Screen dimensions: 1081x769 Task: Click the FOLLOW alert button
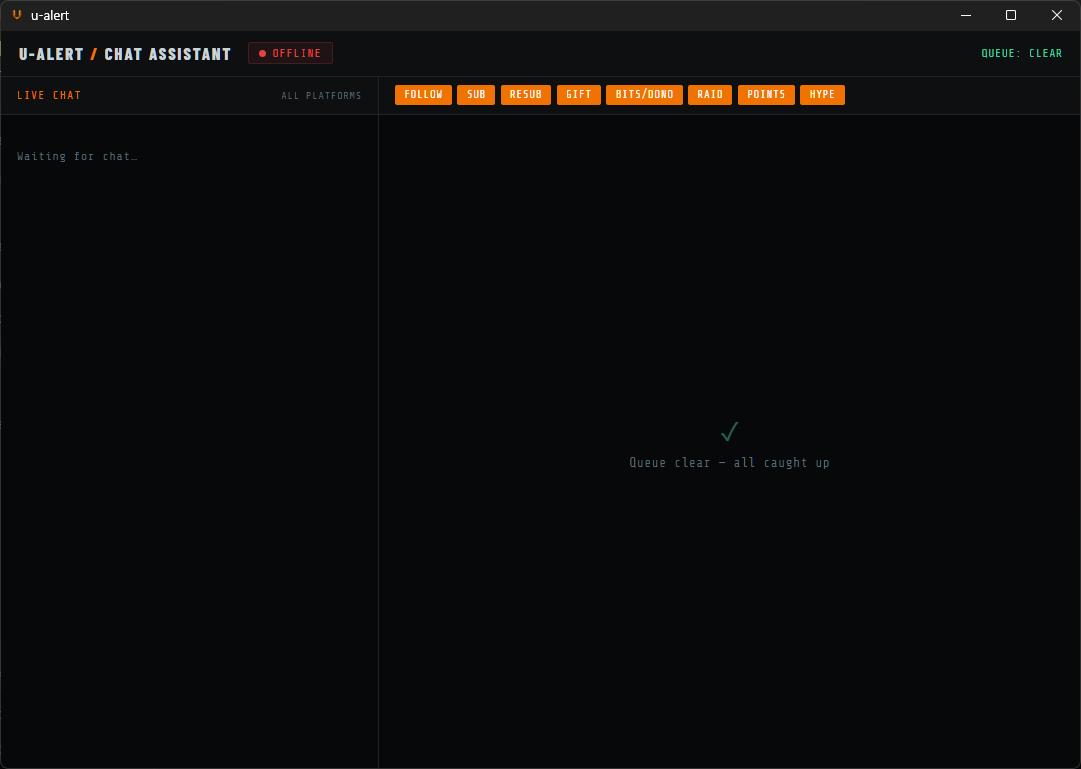click(x=423, y=94)
